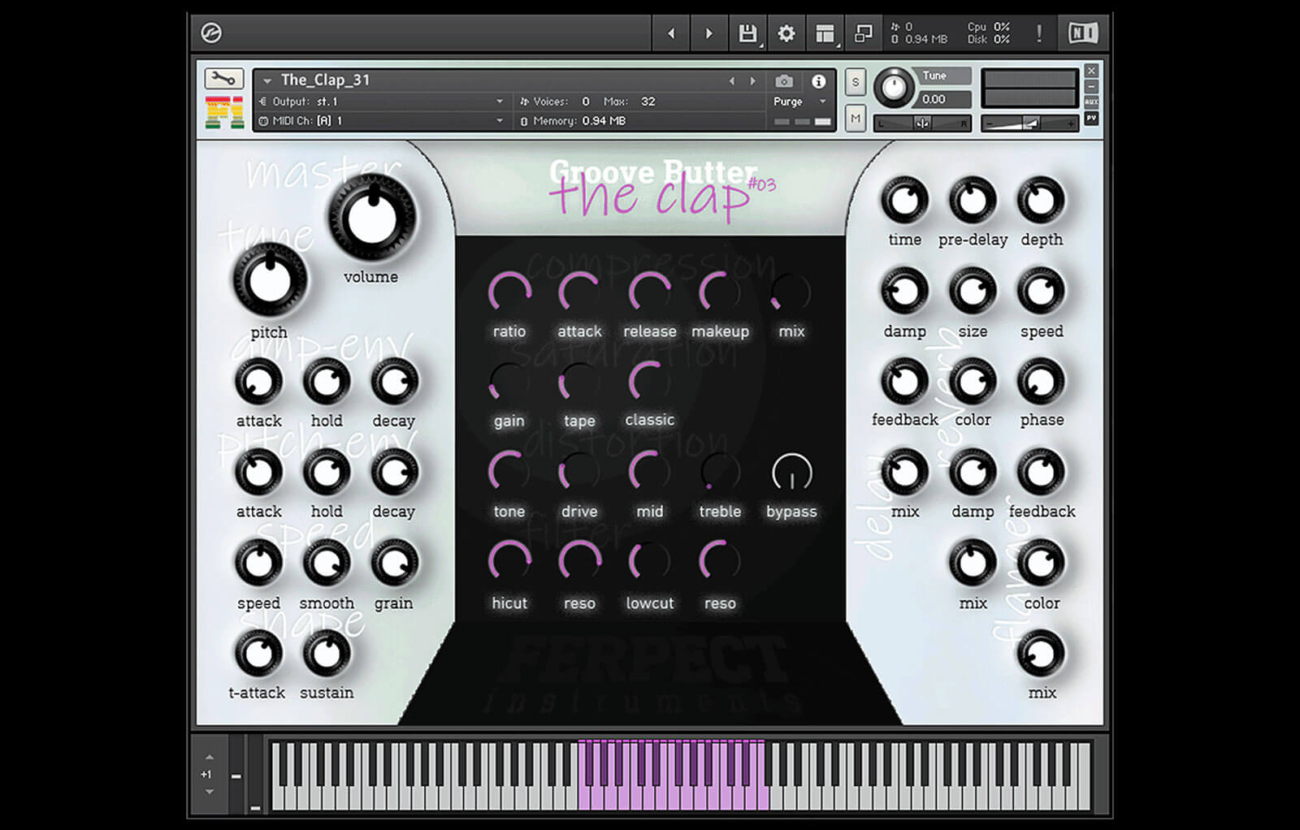Go to previous preset with top left arrow
Viewport: 1300px width, 830px height.
tap(671, 33)
